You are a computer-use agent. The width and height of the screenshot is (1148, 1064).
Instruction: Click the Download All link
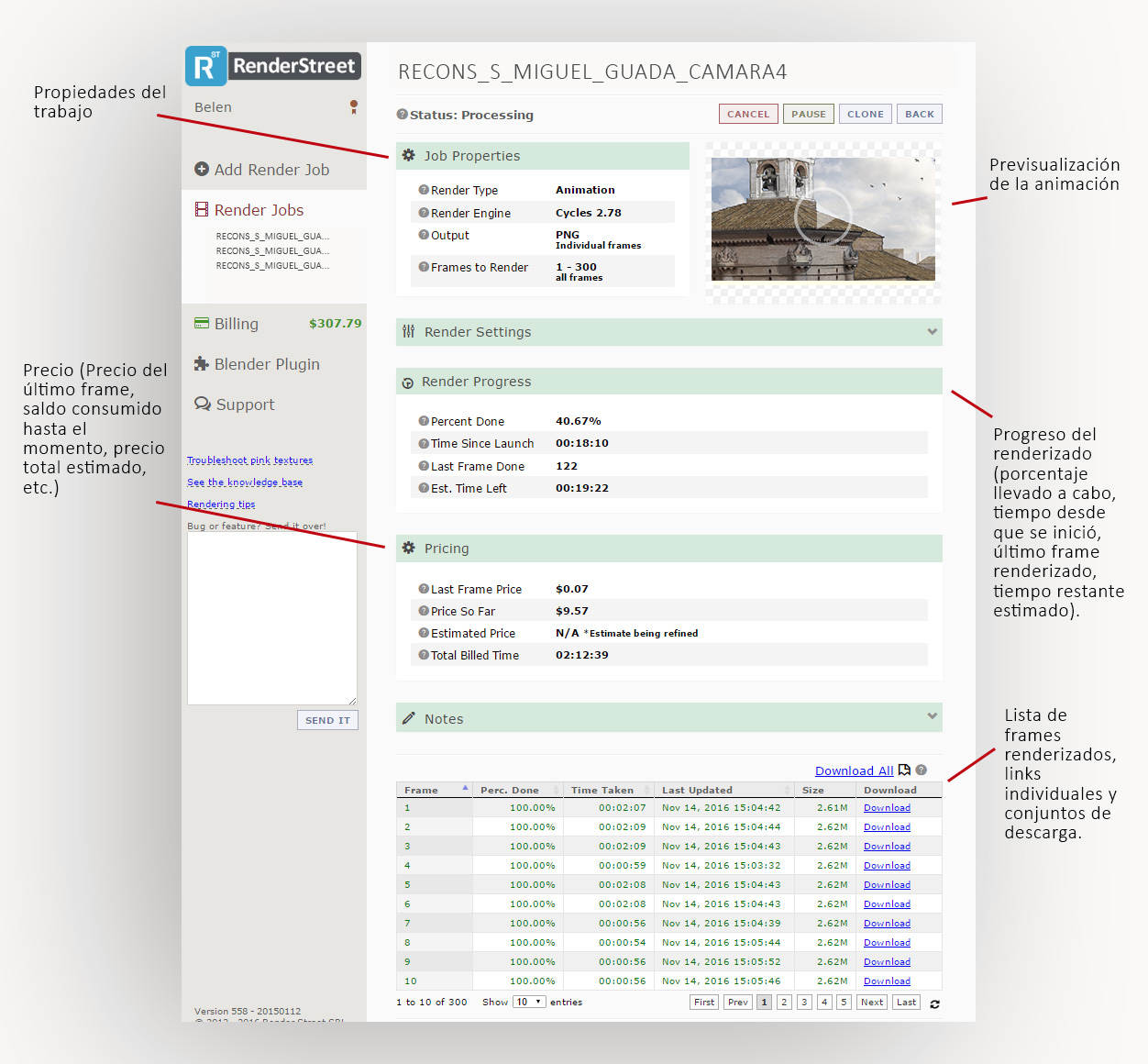[x=854, y=770]
